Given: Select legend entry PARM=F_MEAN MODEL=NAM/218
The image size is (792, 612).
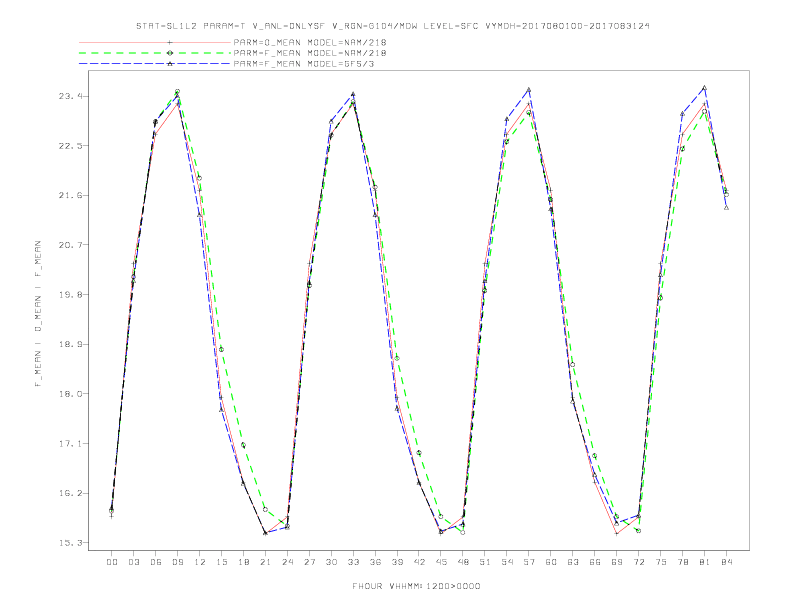Looking at the screenshot, I should click(x=310, y=53).
